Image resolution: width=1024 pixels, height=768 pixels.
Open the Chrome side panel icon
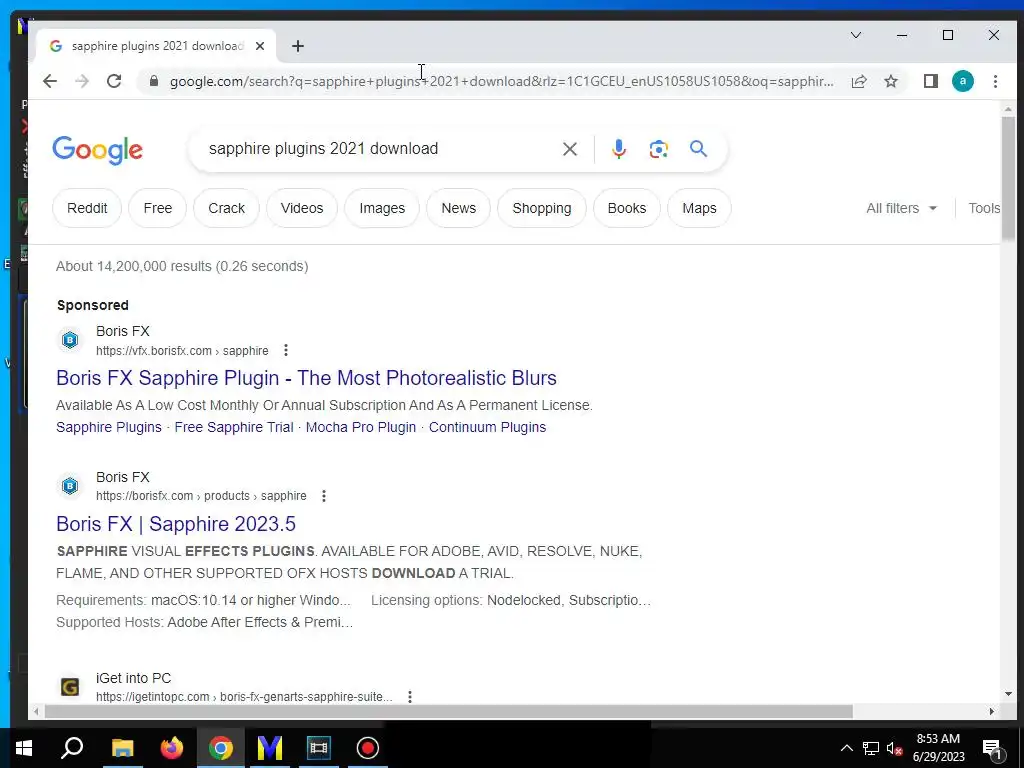(931, 81)
